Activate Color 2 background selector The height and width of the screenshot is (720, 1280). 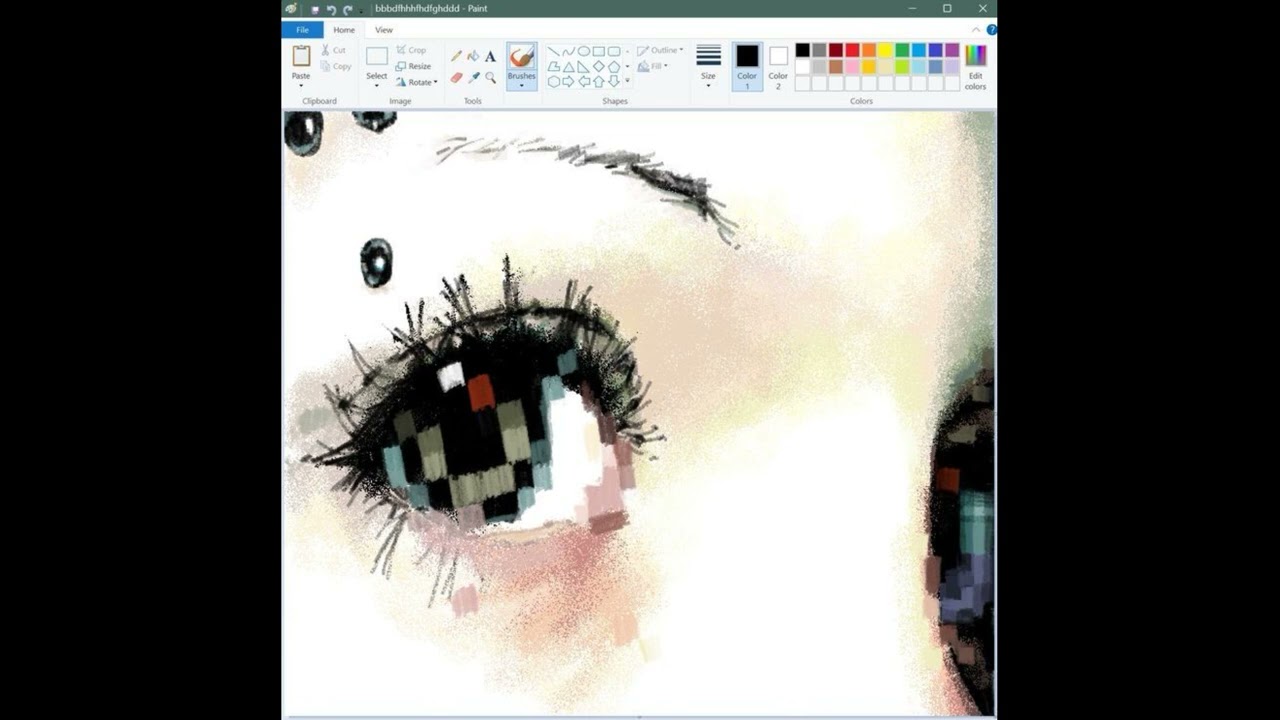pyautogui.click(x=778, y=68)
